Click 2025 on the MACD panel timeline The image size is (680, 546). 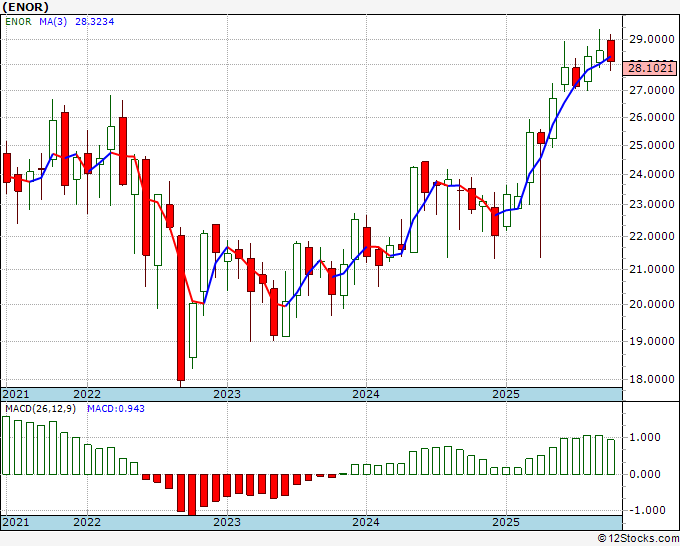coord(506,522)
